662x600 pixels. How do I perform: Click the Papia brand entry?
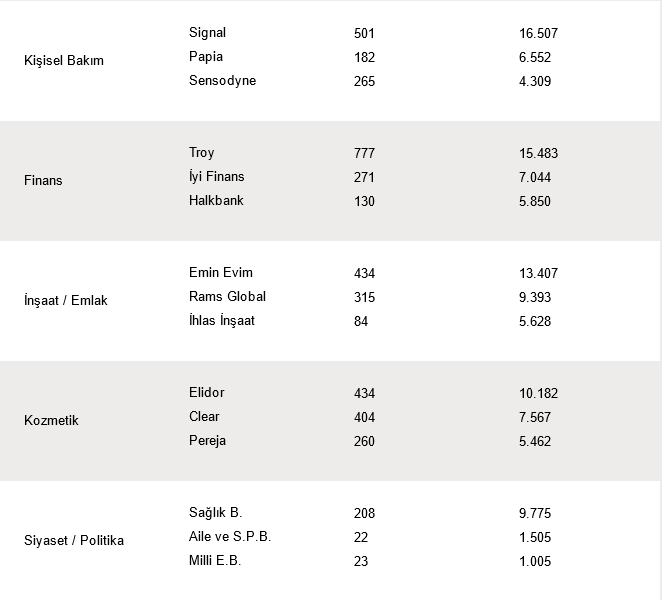[206, 57]
